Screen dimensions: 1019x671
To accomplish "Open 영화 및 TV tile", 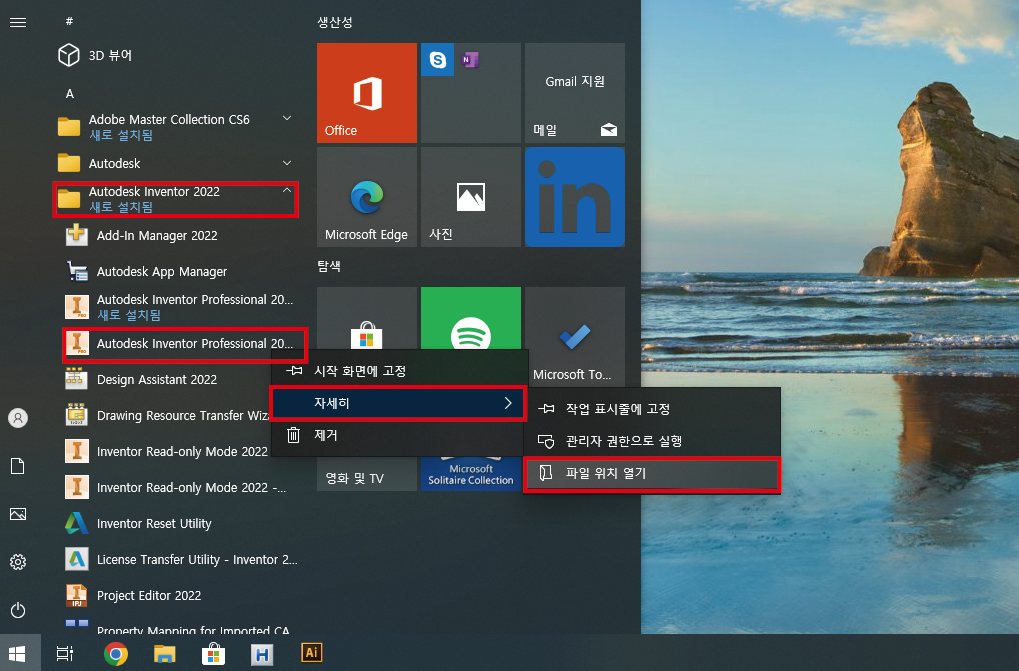I will [367, 474].
